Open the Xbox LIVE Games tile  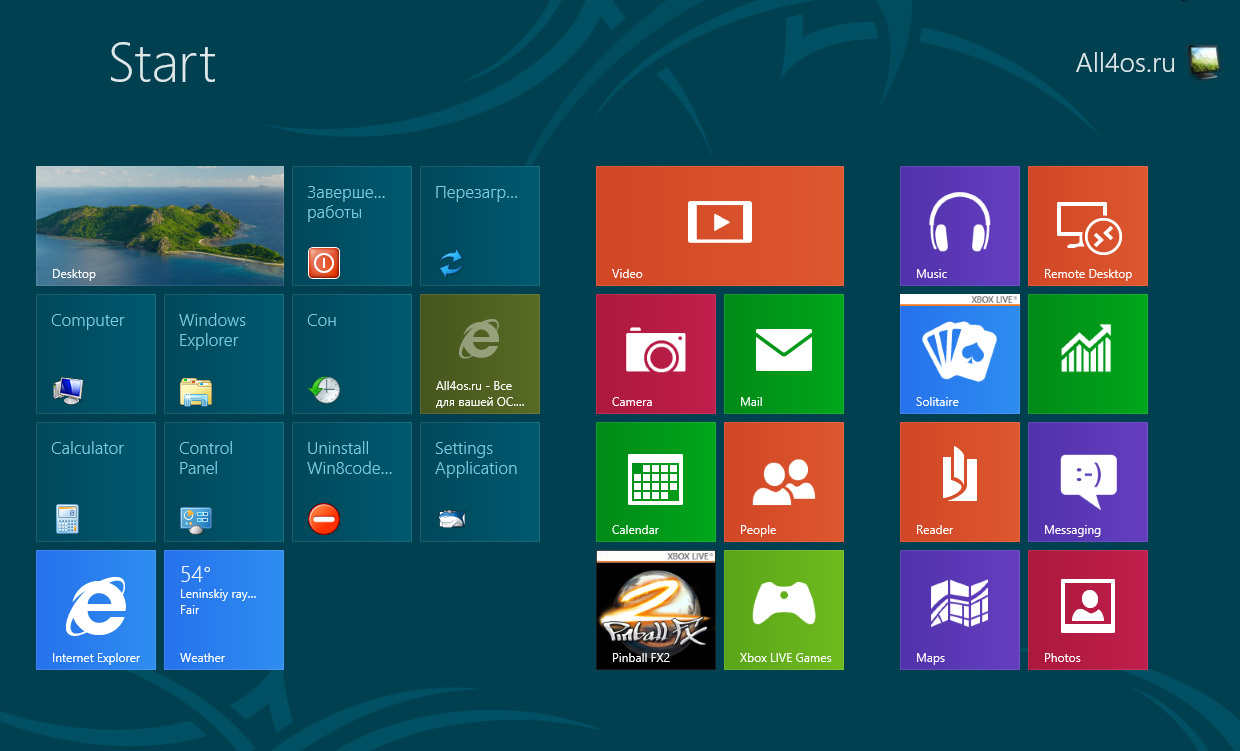(x=784, y=610)
